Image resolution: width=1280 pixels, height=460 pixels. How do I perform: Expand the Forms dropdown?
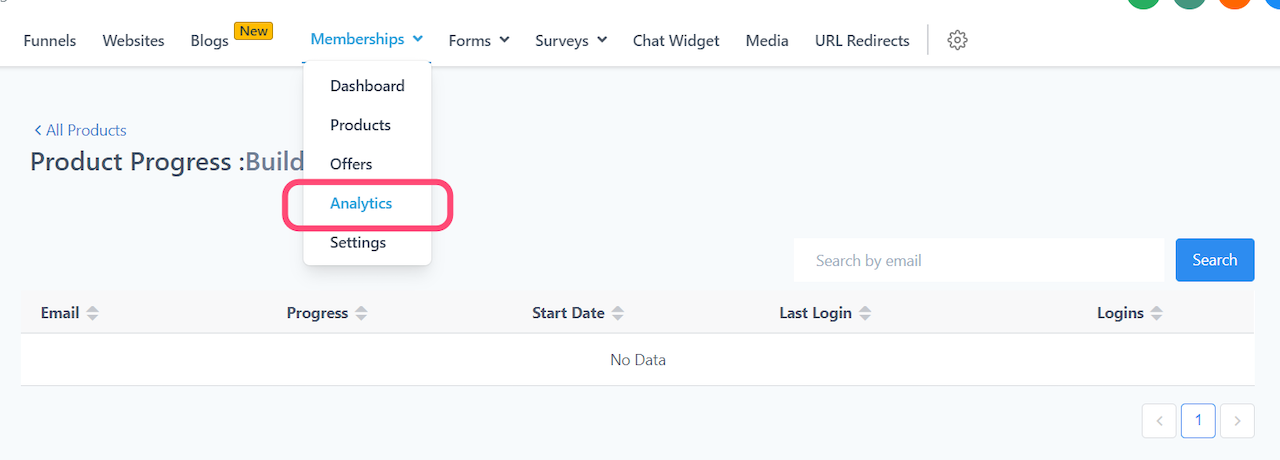pos(479,41)
